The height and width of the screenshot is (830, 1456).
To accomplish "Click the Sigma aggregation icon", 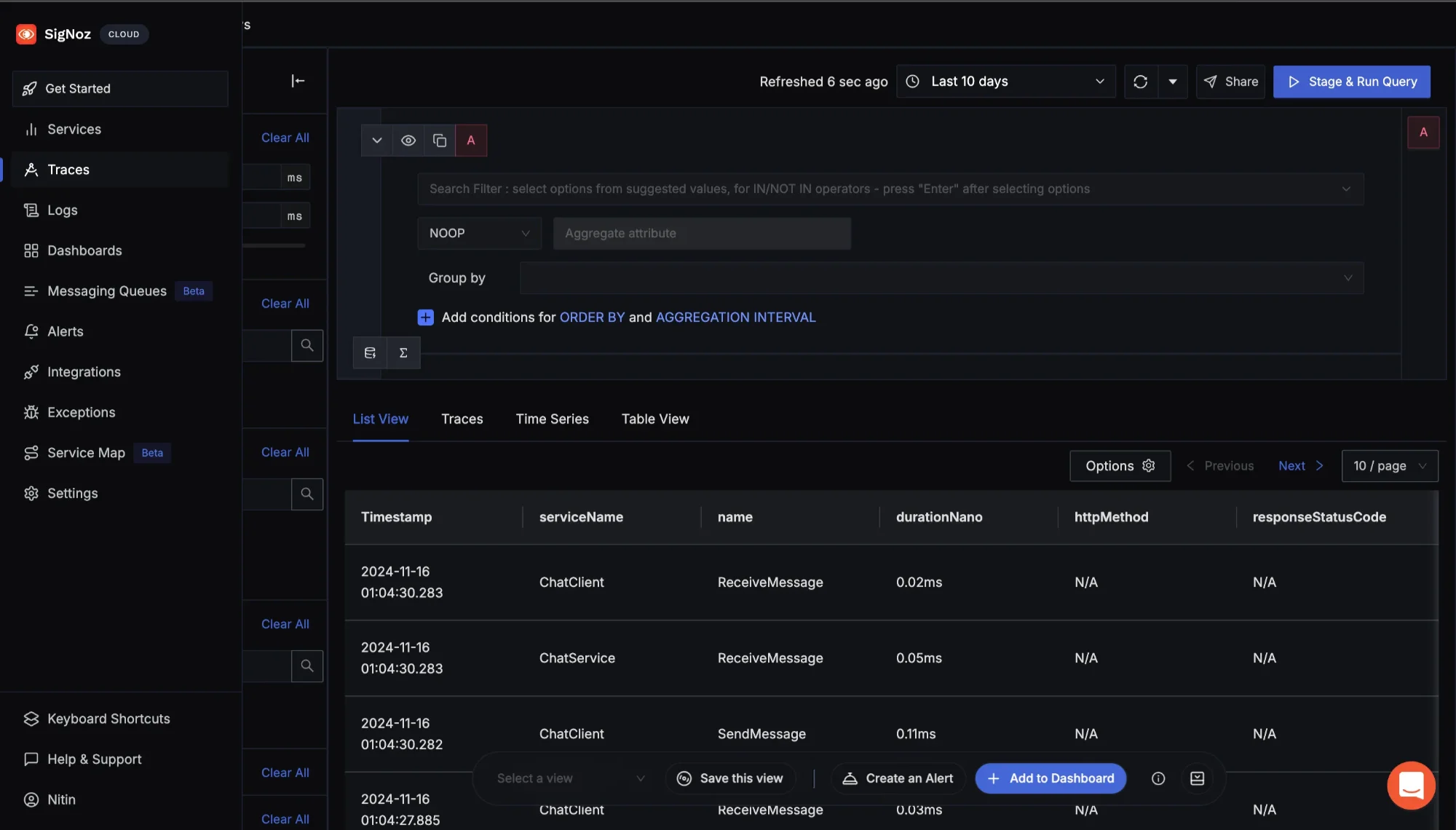I will coord(403,353).
